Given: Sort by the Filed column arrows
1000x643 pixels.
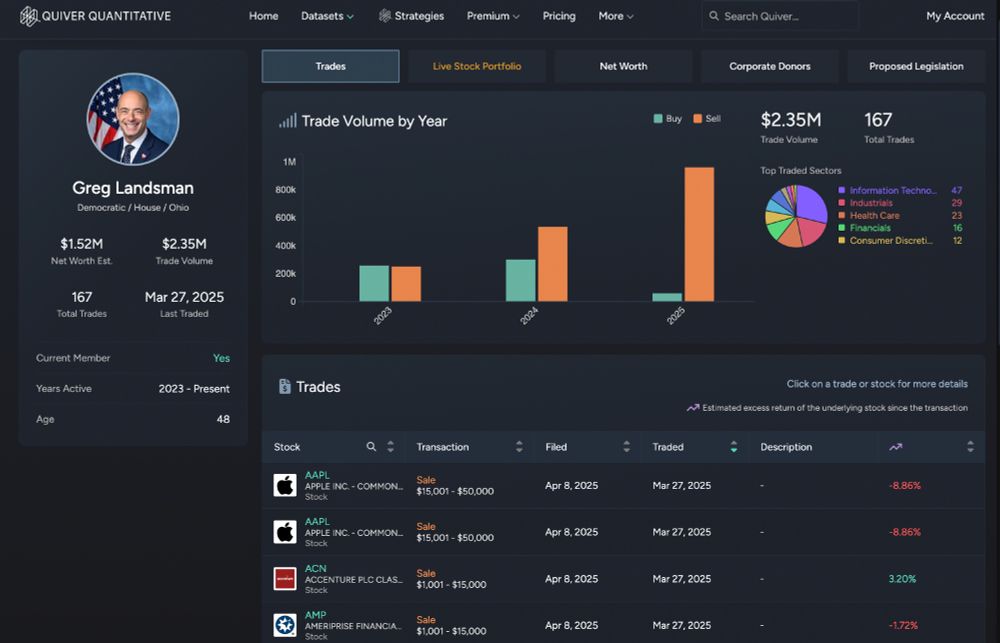Looking at the screenshot, I should [x=626, y=447].
